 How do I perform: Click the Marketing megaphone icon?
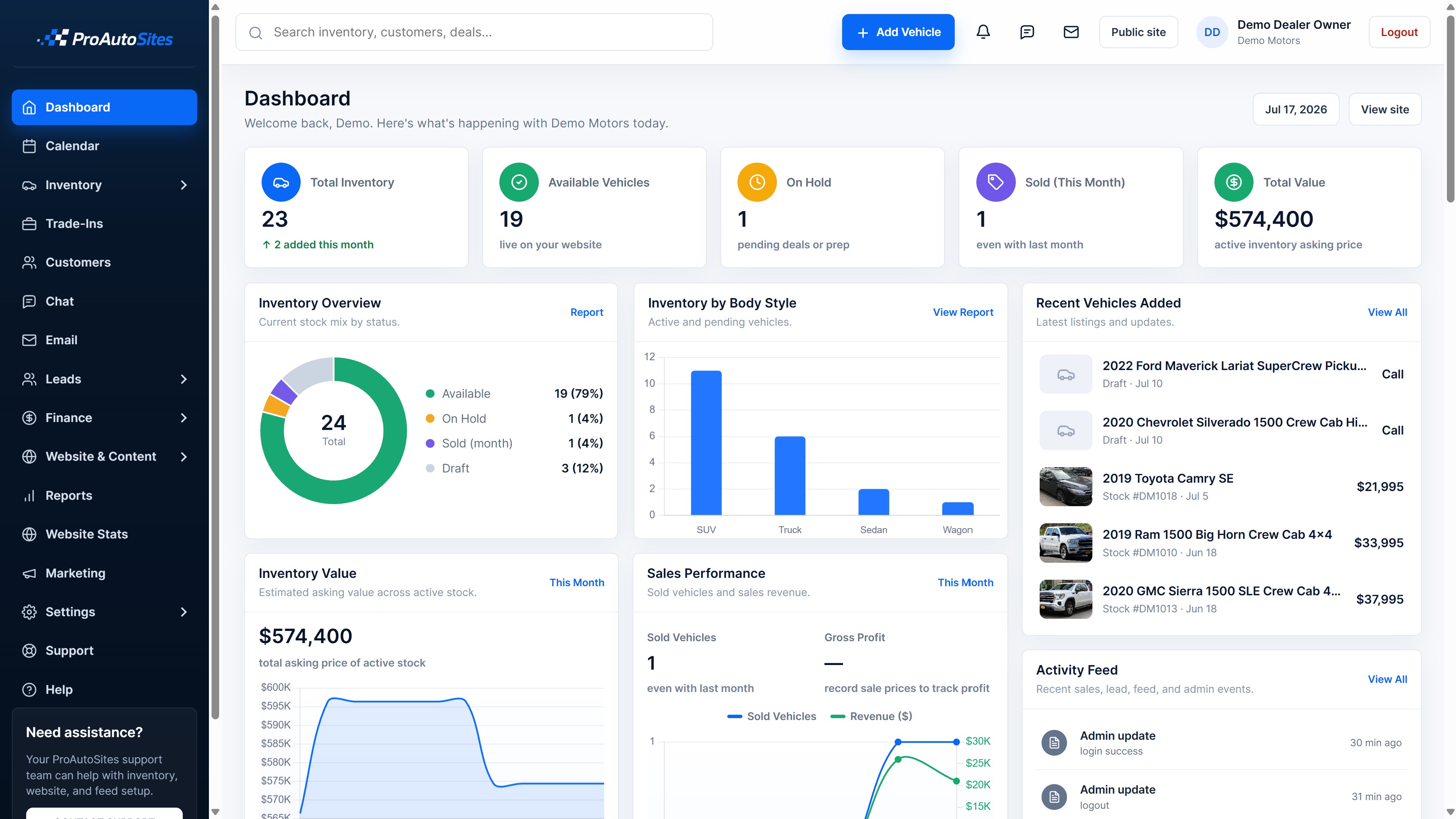pos(29,573)
